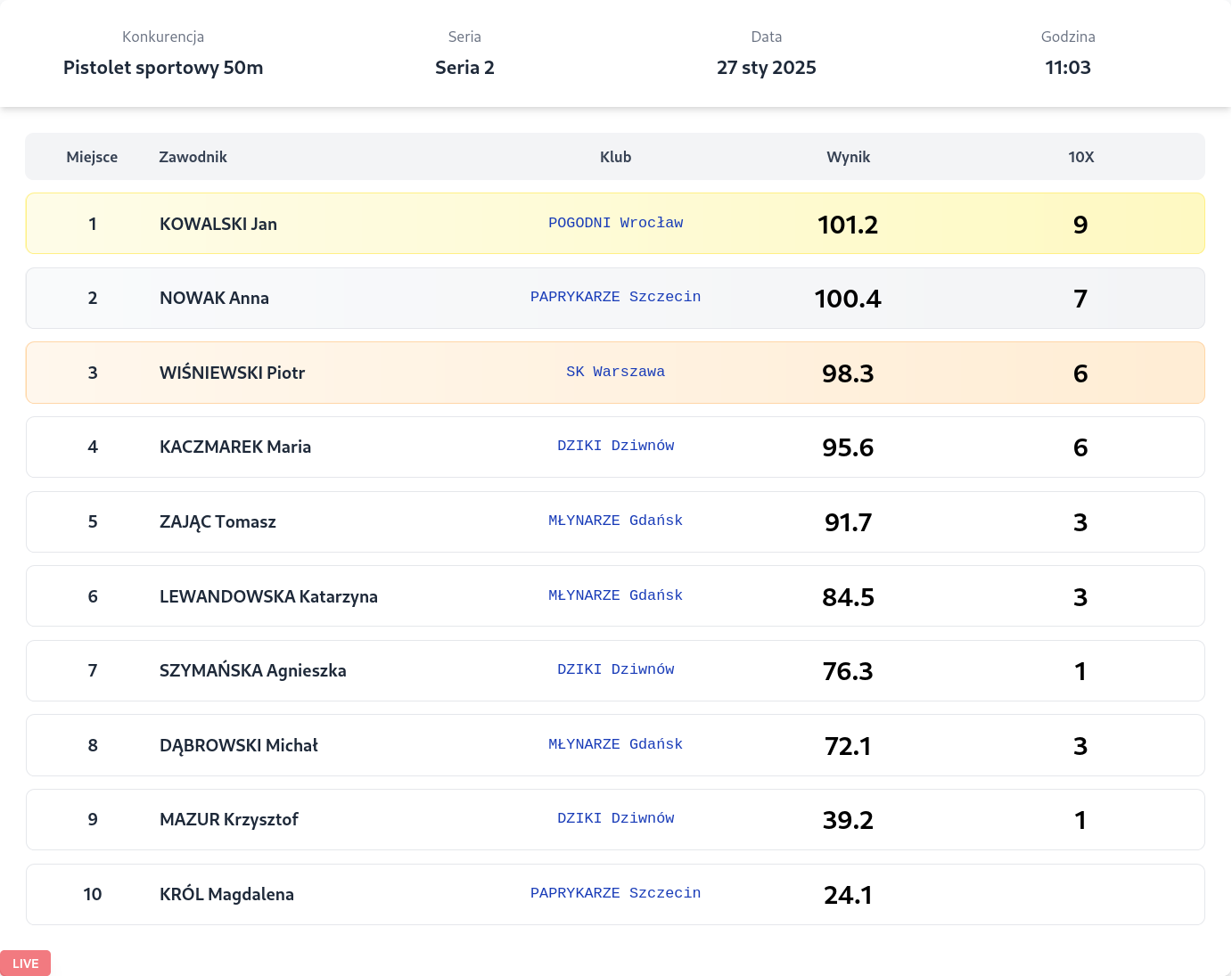Click the LIVE badge indicator
Screen dimensions: 1232x976
(x=25, y=963)
